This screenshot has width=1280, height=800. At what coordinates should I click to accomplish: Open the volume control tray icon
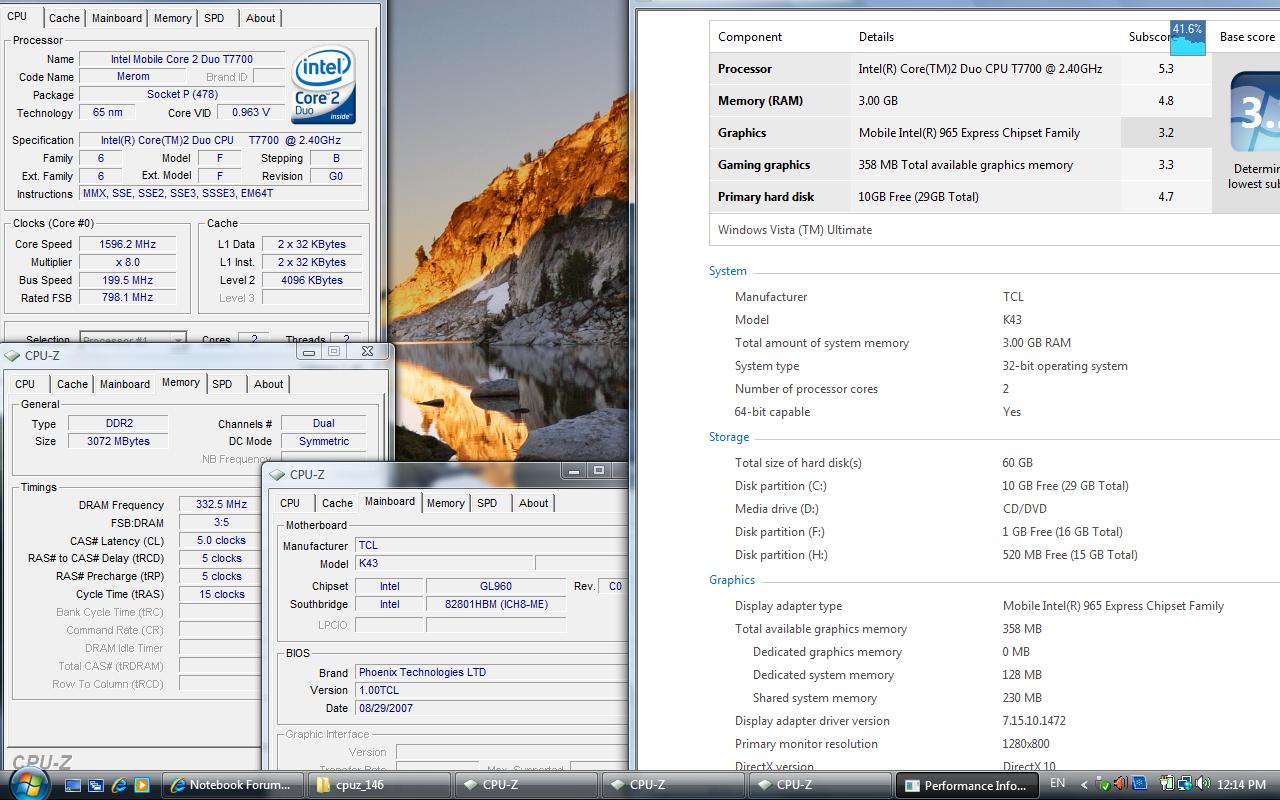(x=1203, y=784)
